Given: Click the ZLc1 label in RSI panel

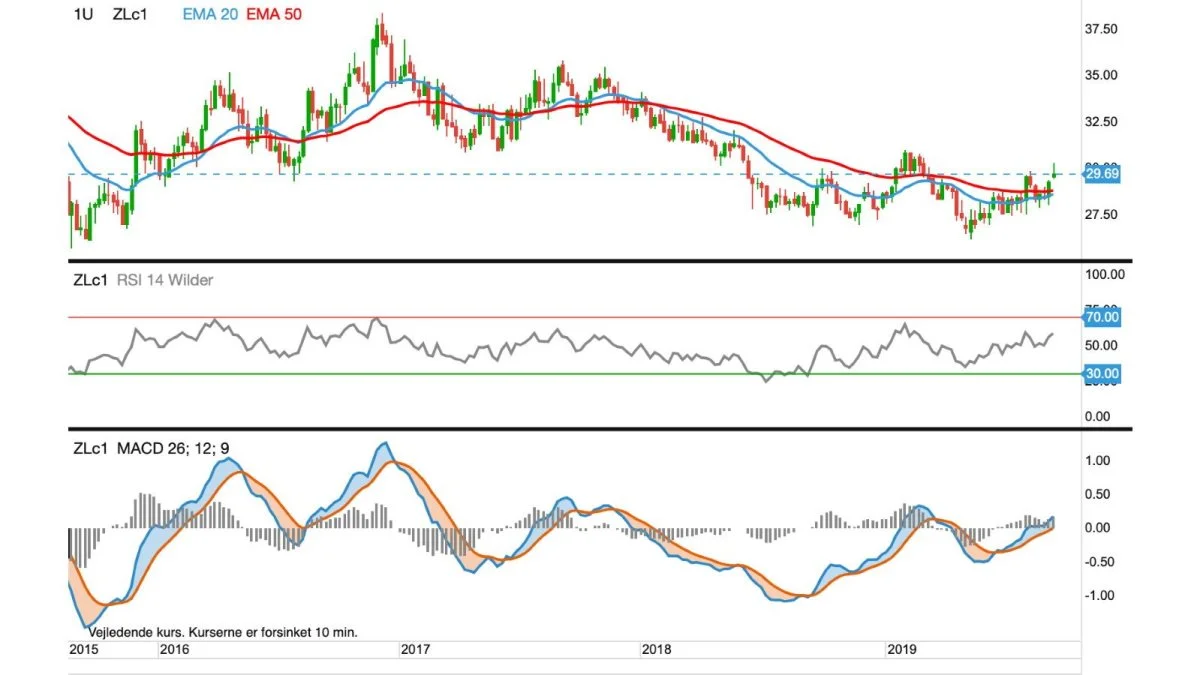Looking at the screenshot, I should pos(90,280).
